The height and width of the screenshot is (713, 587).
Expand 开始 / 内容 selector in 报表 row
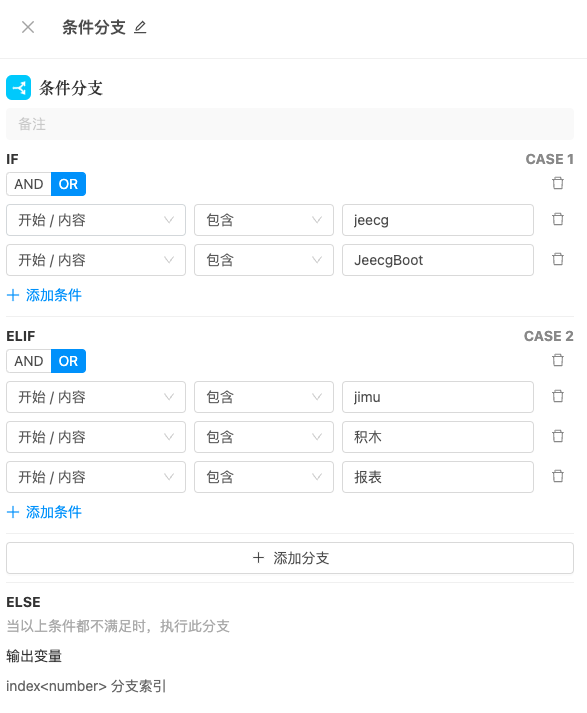96,477
